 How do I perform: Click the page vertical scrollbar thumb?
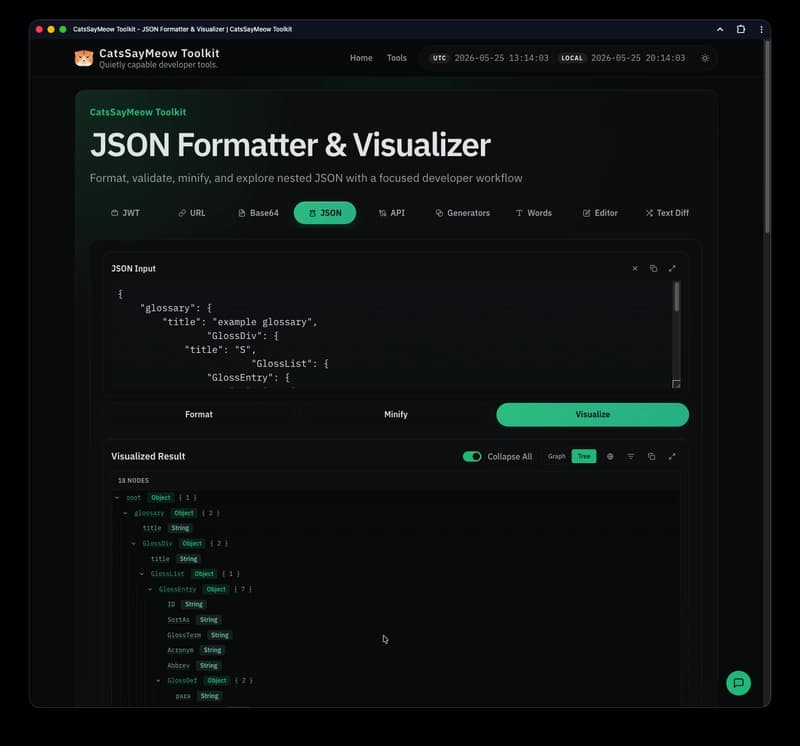click(767, 138)
